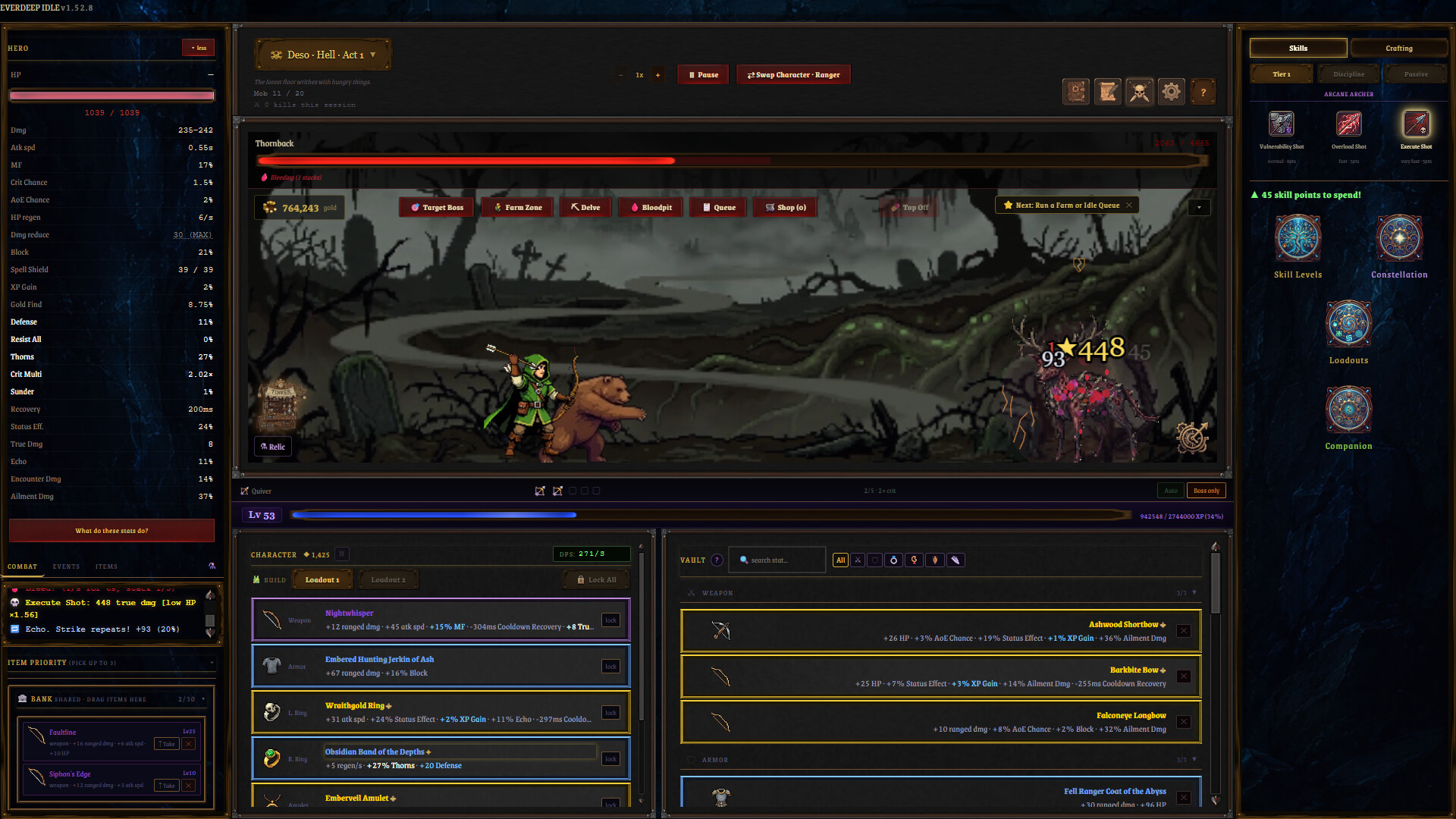This screenshot has height=819, width=1456.
Task: Toggle the hero panel 'less' button
Action: (x=199, y=48)
